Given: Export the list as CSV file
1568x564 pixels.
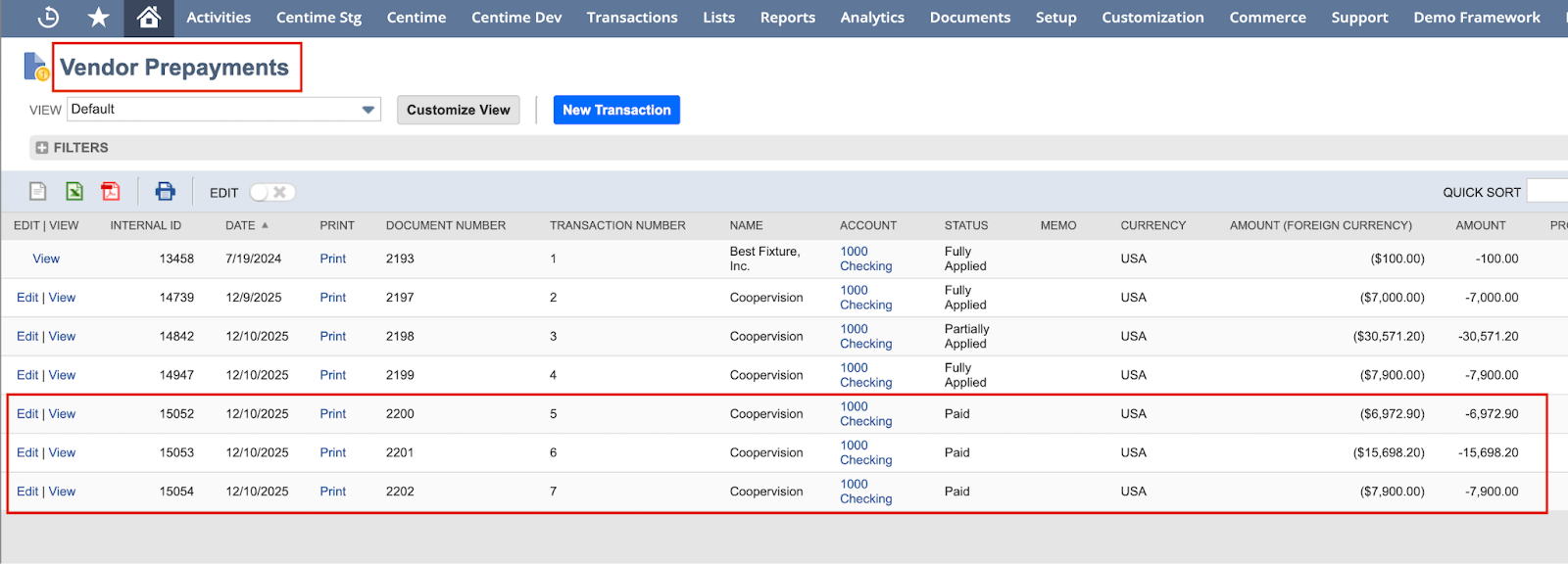Looking at the screenshot, I should point(38,192).
